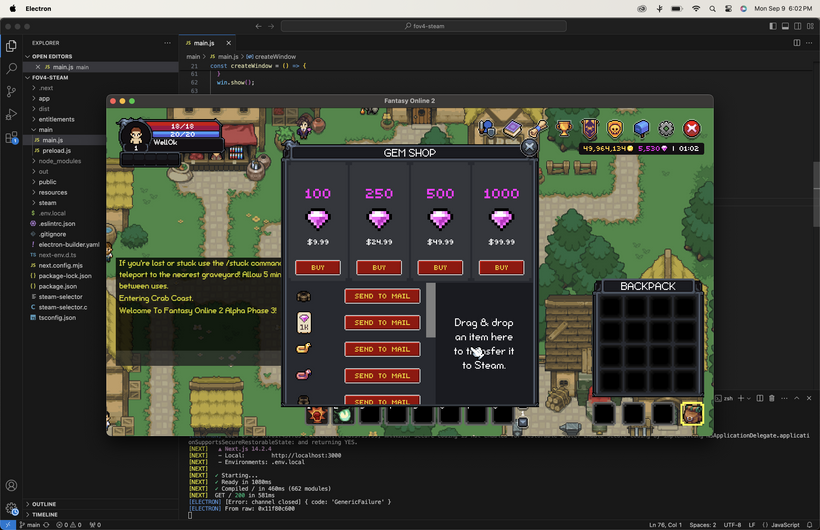Open the purple guild banner icon
820x530 pixels.
[589, 129]
